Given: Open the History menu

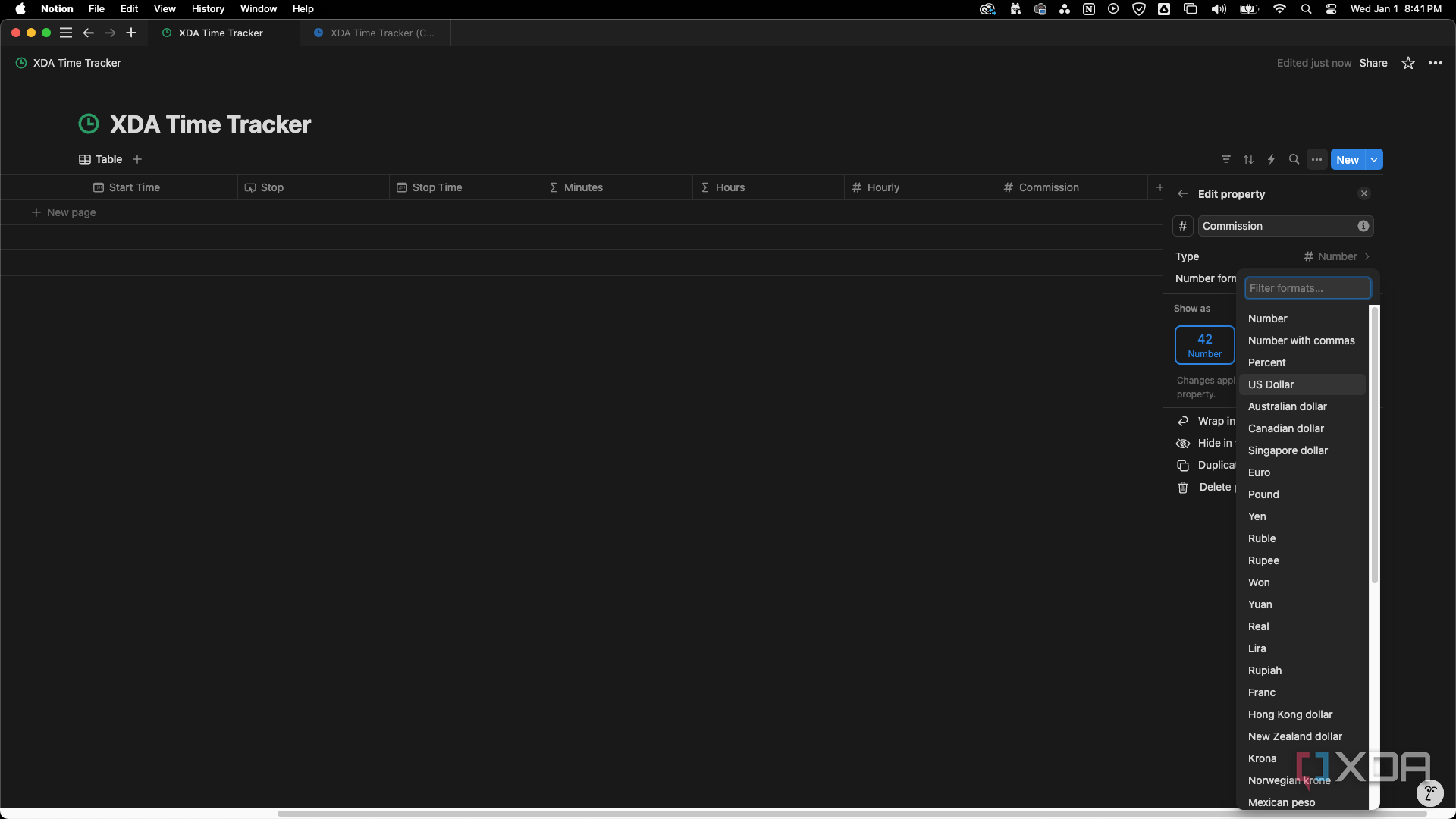Looking at the screenshot, I should (x=208, y=9).
